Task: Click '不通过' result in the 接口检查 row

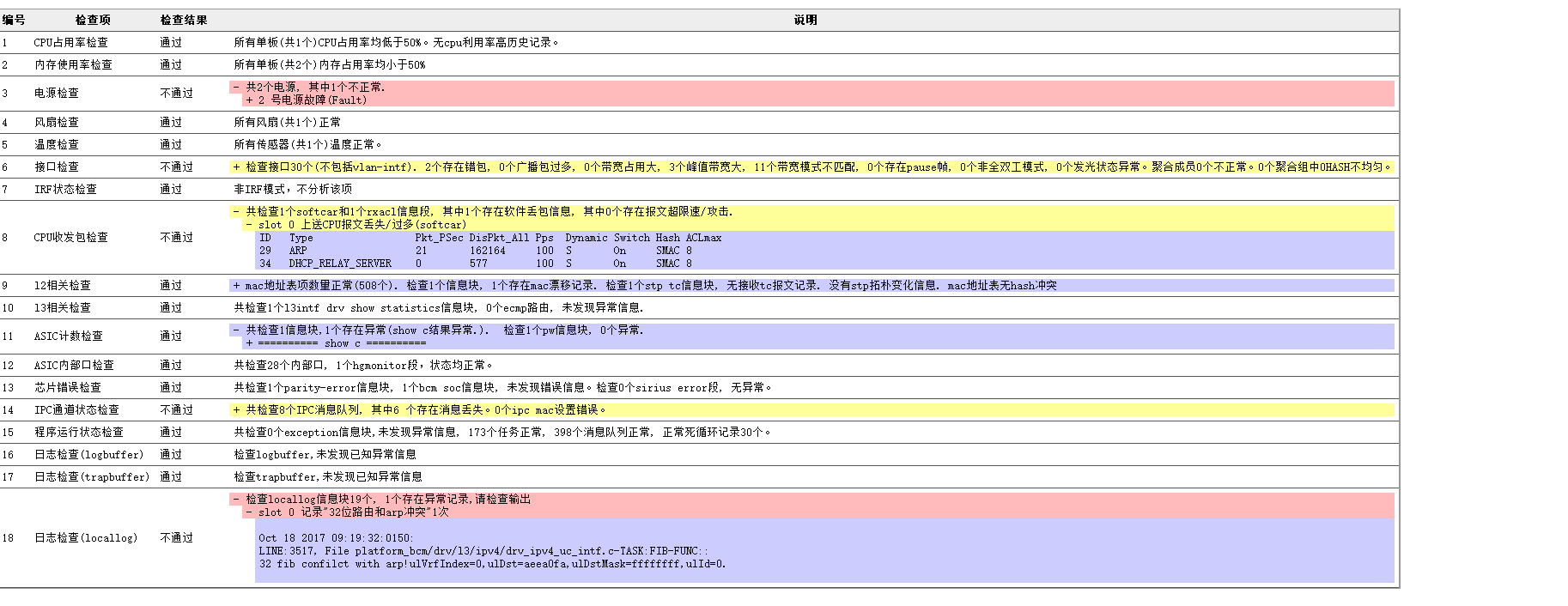Action: (177, 167)
